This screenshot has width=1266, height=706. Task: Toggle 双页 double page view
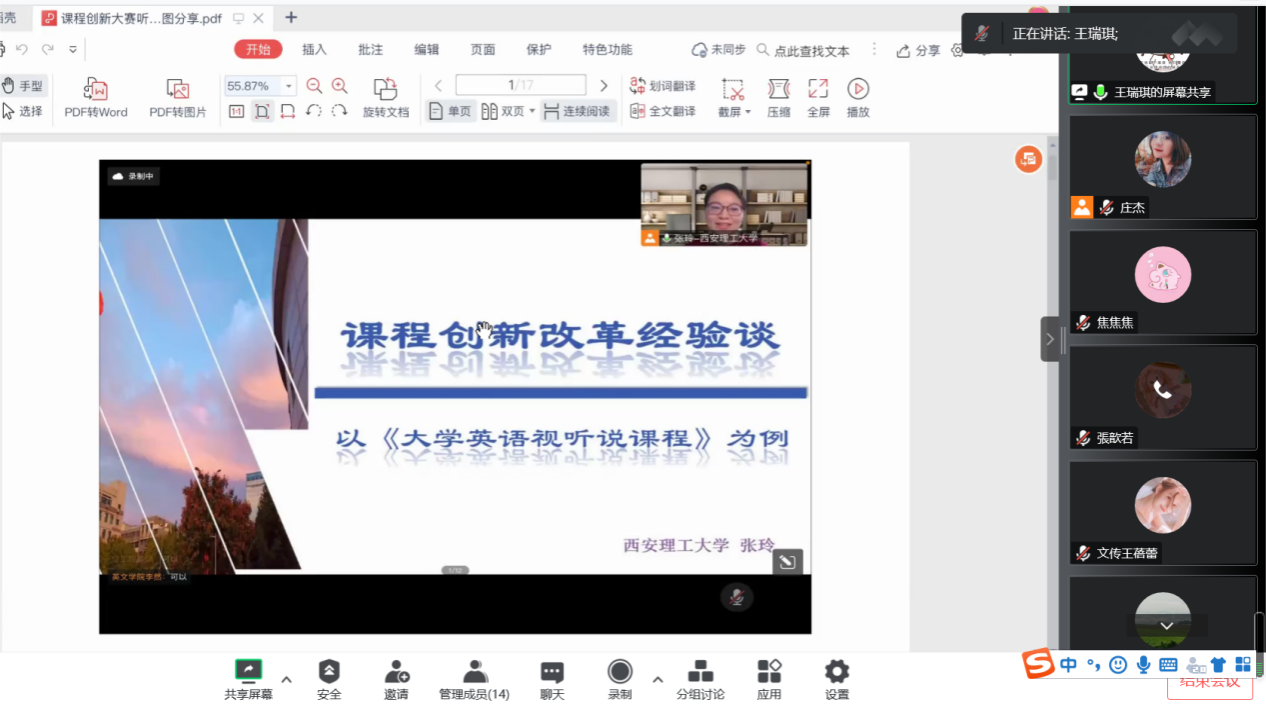(x=503, y=111)
